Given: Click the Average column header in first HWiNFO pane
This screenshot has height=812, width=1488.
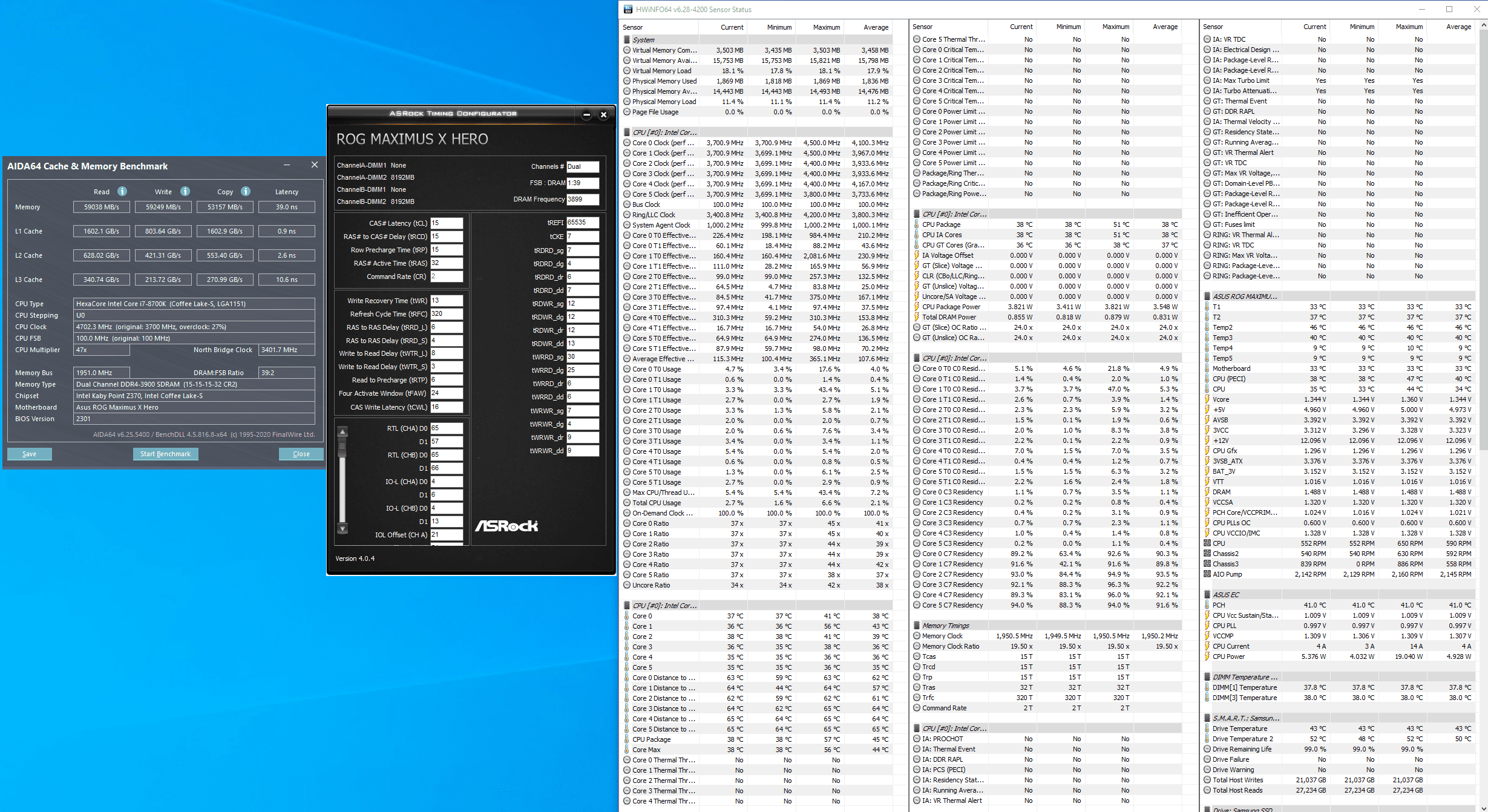Looking at the screenshot, I should [868, 27].
